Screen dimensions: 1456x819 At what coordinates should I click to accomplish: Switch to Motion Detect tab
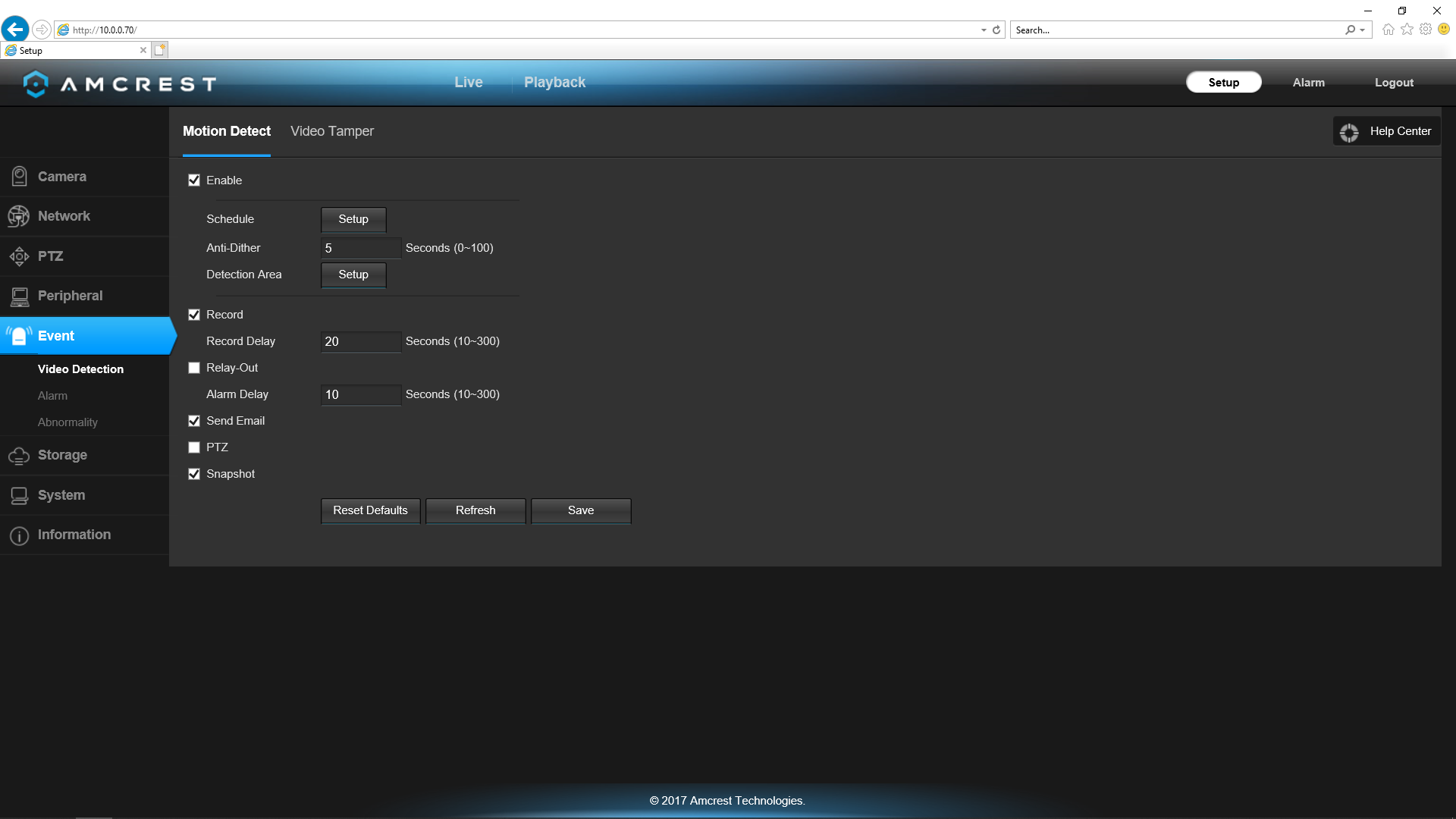tap(226, 131)
